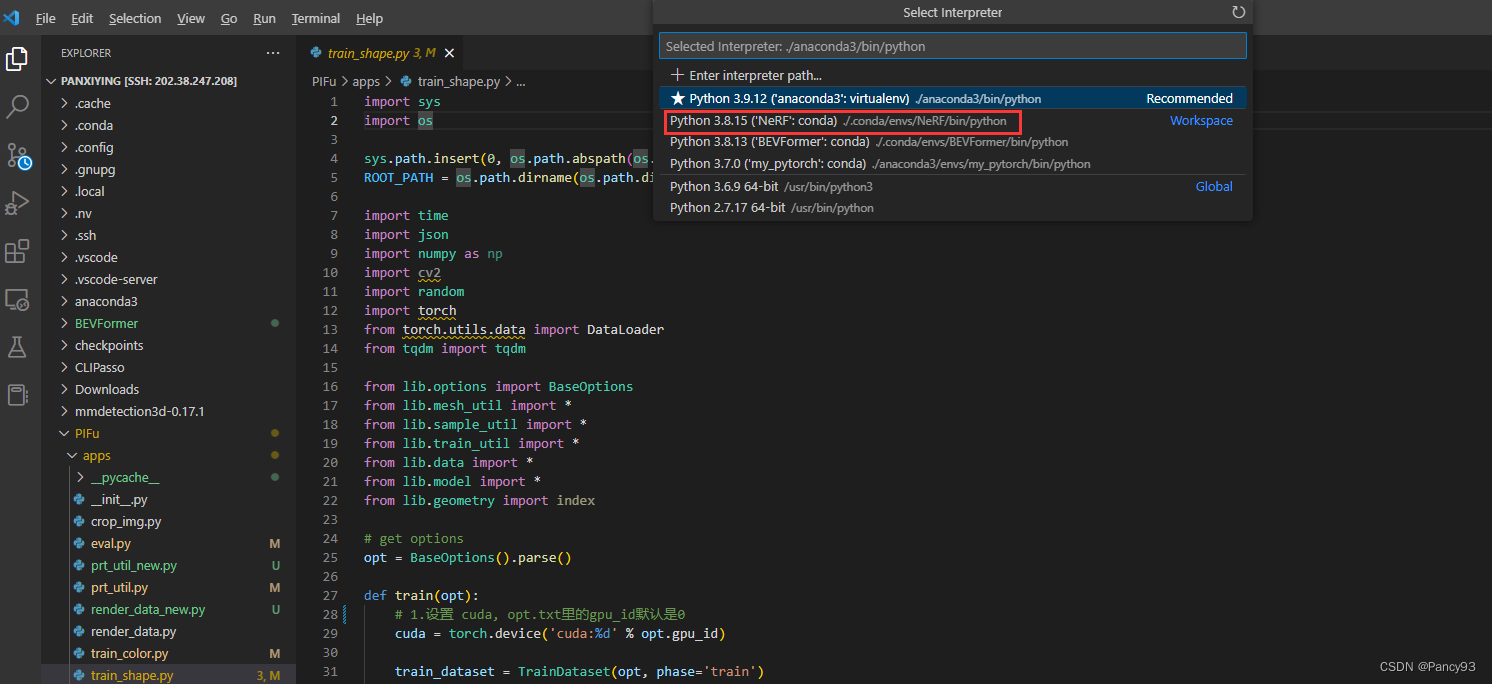The height and width of the screenshot is (684, 1492).
Task: Open the Explorer view icon
Action: coord(17,59)
